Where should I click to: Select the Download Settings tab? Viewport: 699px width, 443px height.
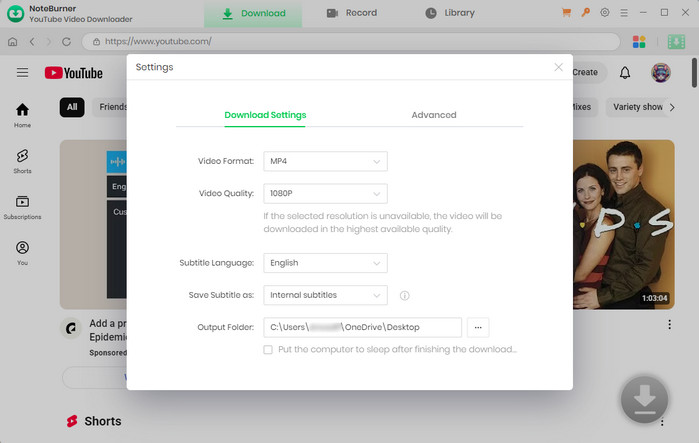click(265, 115)
